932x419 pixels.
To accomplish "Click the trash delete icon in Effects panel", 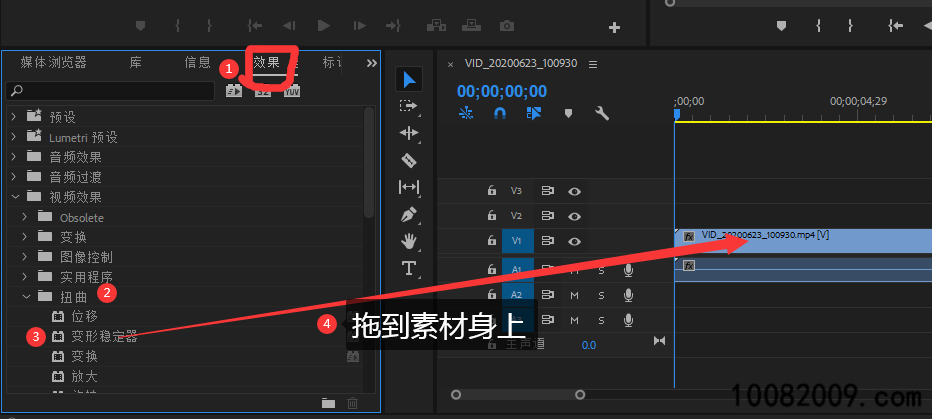I will click(352, 403).
